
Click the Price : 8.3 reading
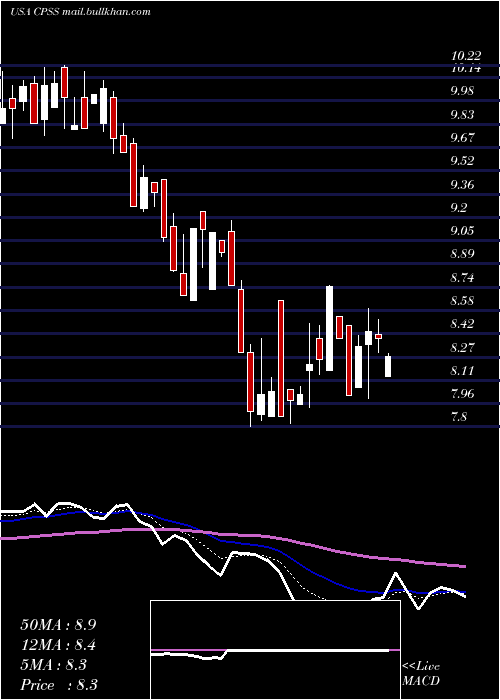click(x=59, y=685)
